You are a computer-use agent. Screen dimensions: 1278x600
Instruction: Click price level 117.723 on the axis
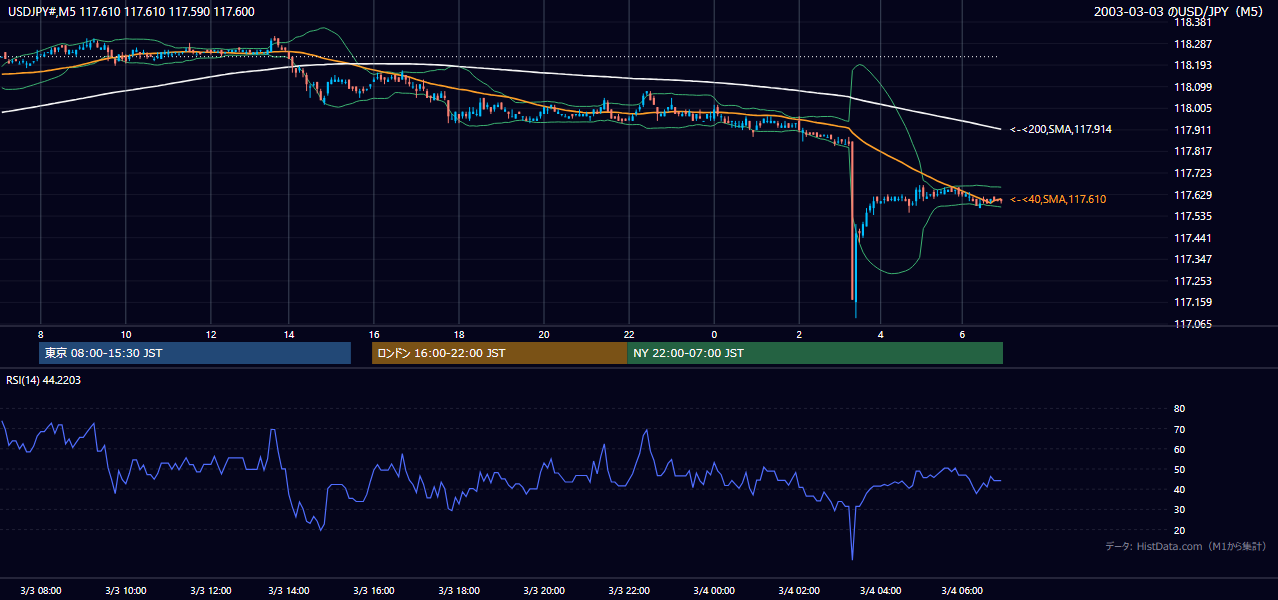pyautogui.click(x=1192, y=173)
